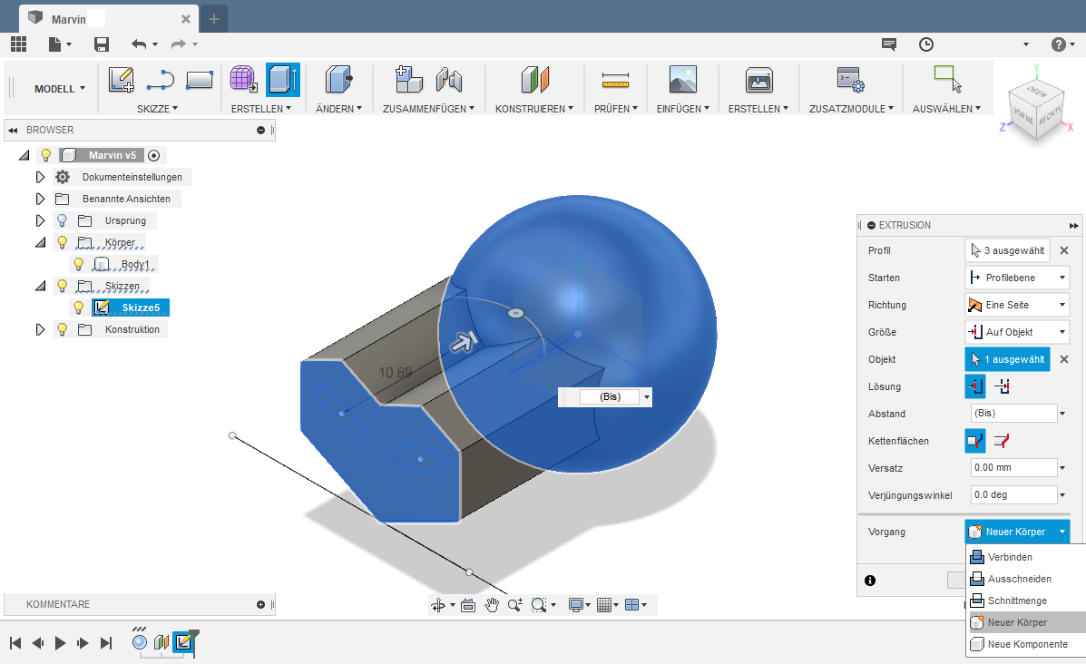This screenshot has width=1086, height=664.
Task: Select the Rectangle sketch tool
Action: 199,80
